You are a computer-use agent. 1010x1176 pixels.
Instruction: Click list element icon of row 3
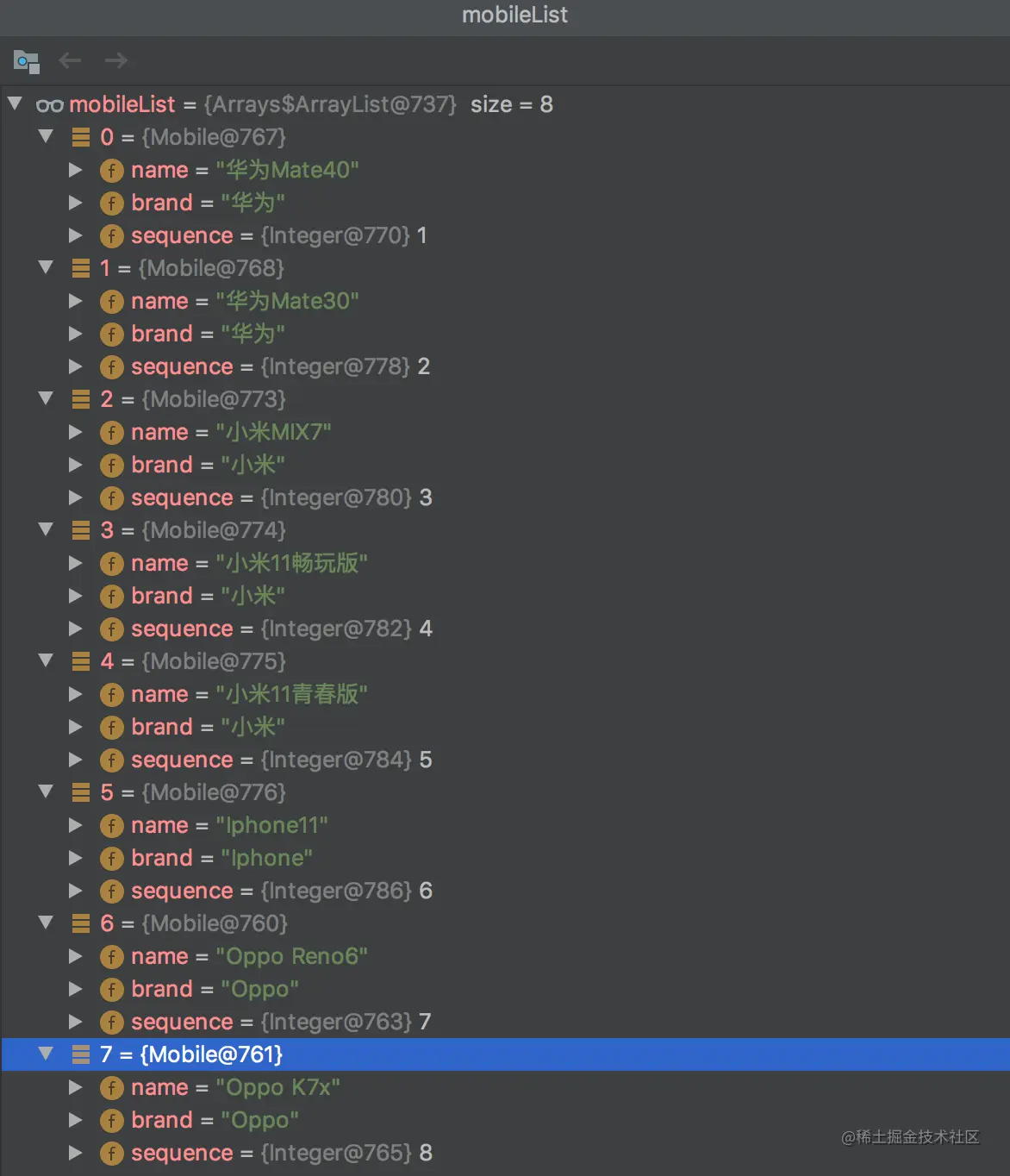tap(81, 530)
